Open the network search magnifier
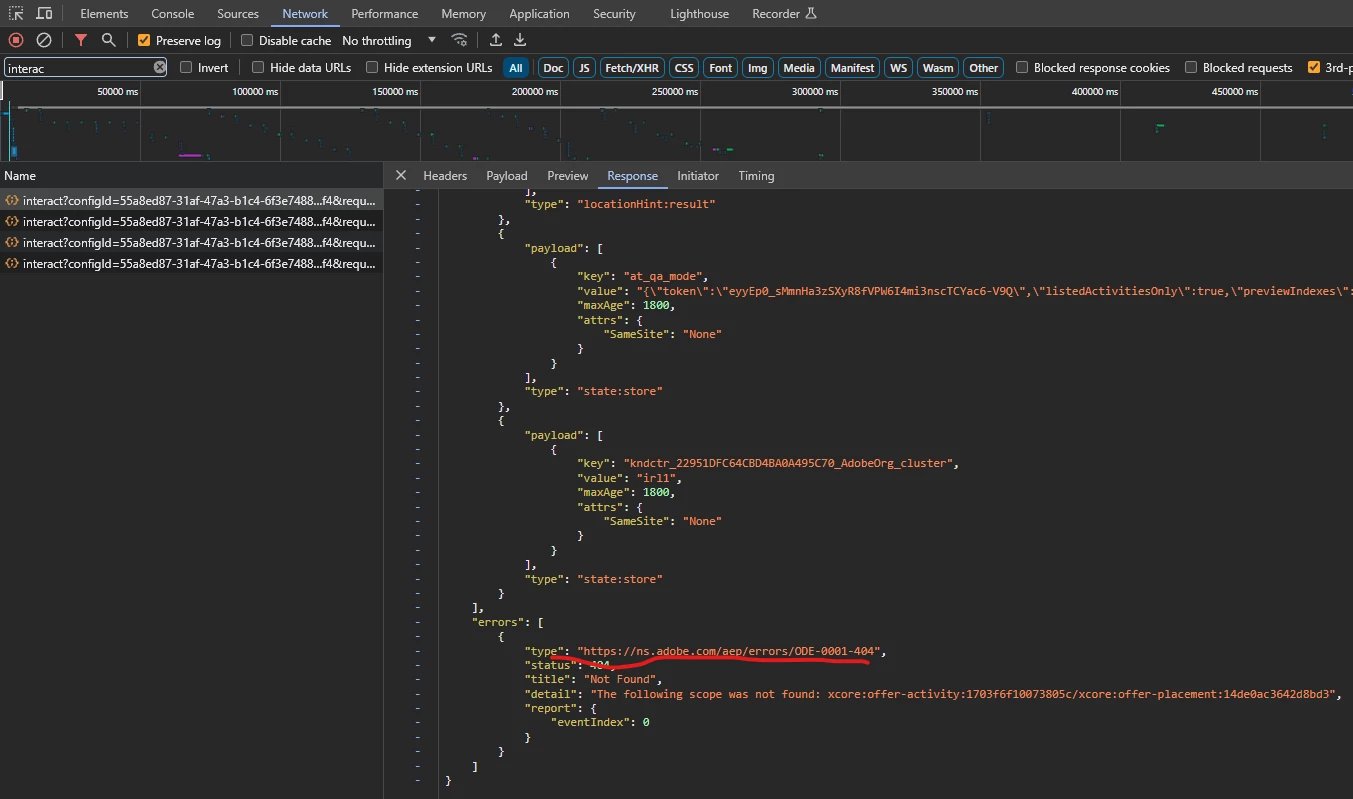The height and width of the screenshot is (799, 1353). pyautogui.click(x=108, y=40)
